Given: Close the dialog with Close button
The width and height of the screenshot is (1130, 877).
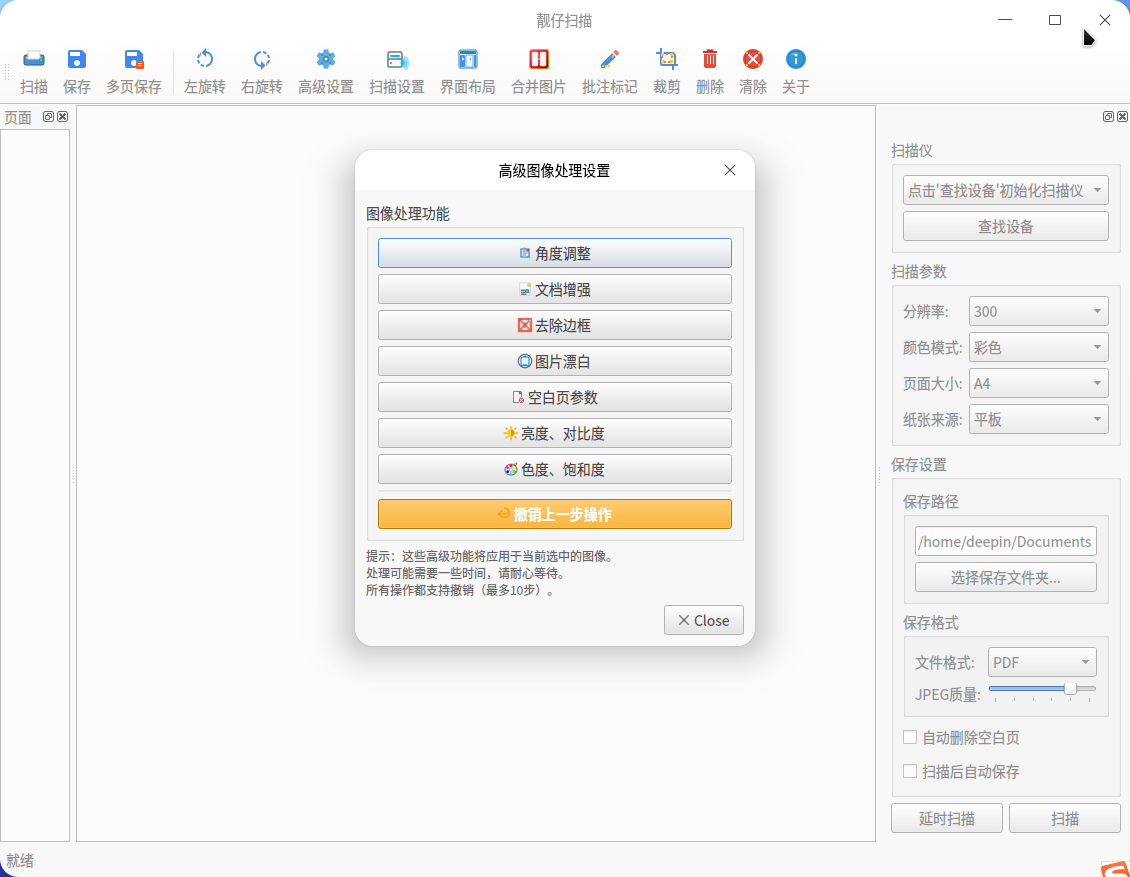Looking at the screenshot, I should (703, 620).
